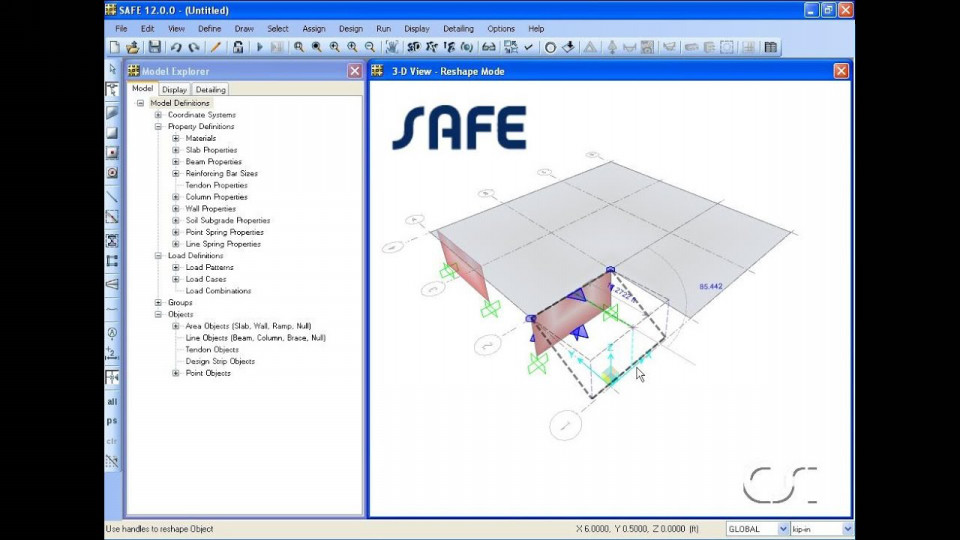This screenshot has width=960, height=540.
Task: Open the Options menu
Action: 501,29
